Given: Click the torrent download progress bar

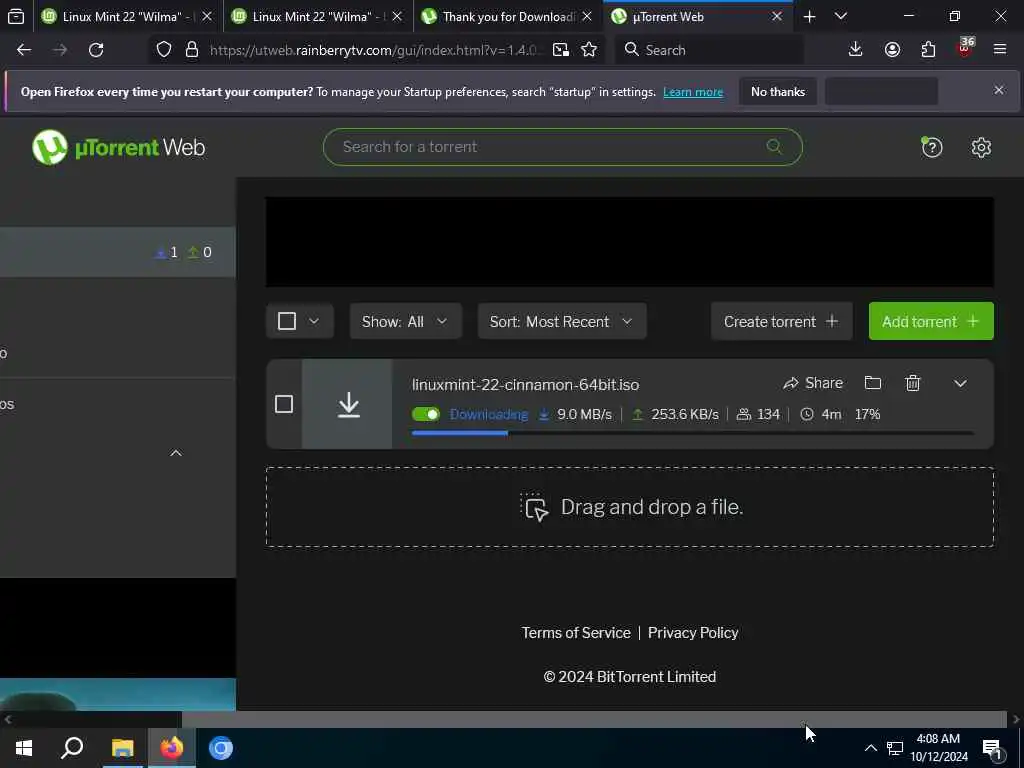Looking at the screenshot, I should tap(692, 432).
